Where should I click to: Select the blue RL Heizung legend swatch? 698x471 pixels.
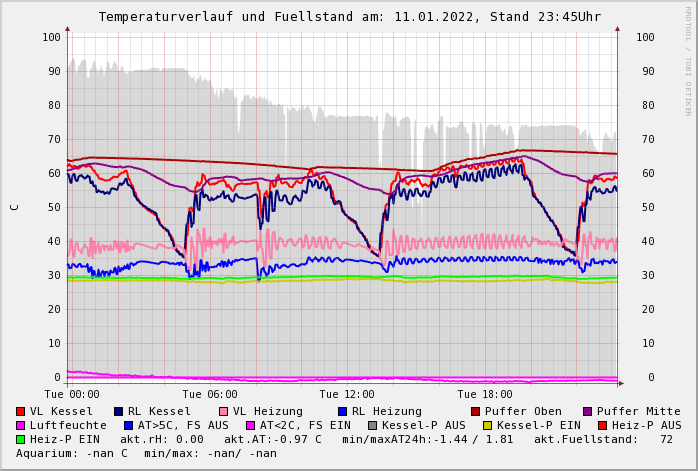343,411
